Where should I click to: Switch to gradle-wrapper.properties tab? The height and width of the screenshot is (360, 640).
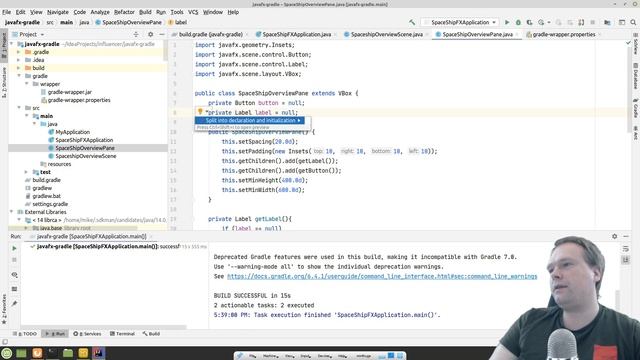coord(564,35)
